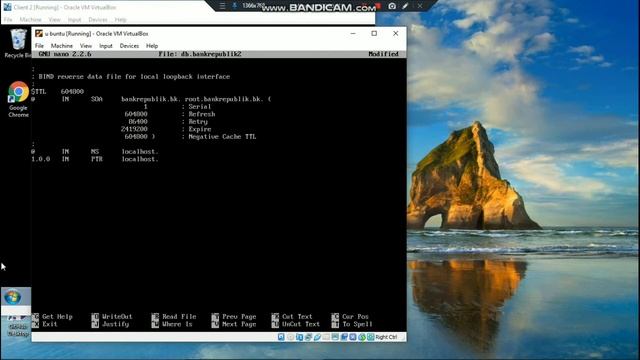
Task: Click the video capture icon in VirtualBox status bar
Action: pyautogui.click(x=344, y=337)
